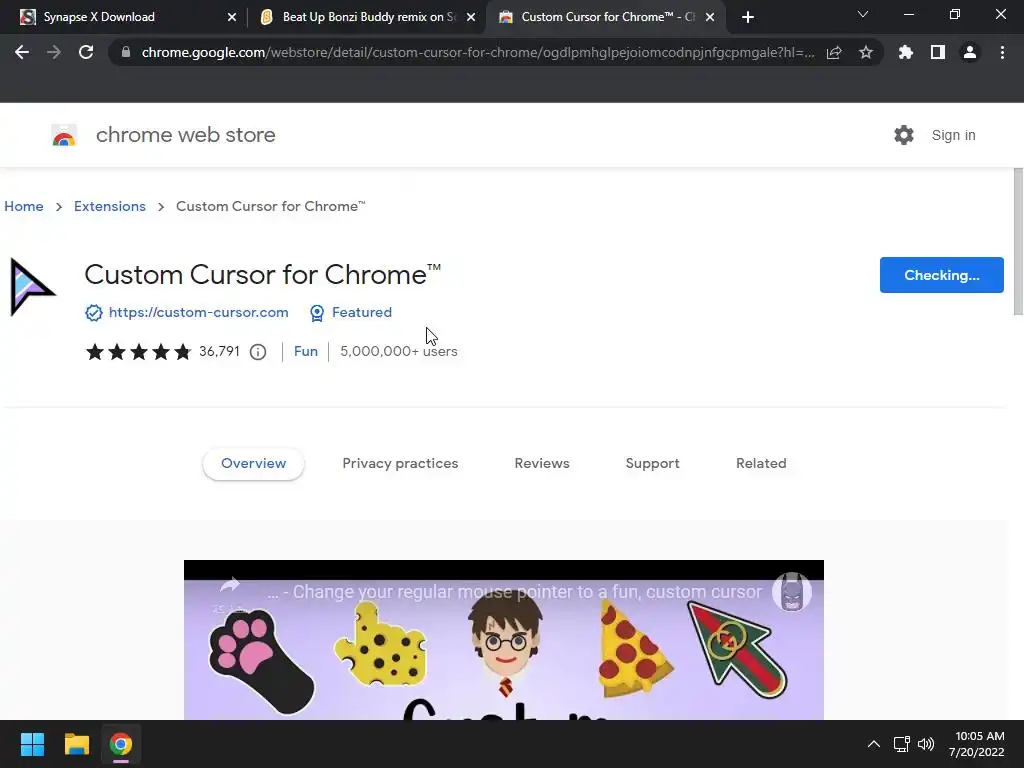Open the Fun category link
This screenshot has height=768, width=1024.
coord(306,351)
